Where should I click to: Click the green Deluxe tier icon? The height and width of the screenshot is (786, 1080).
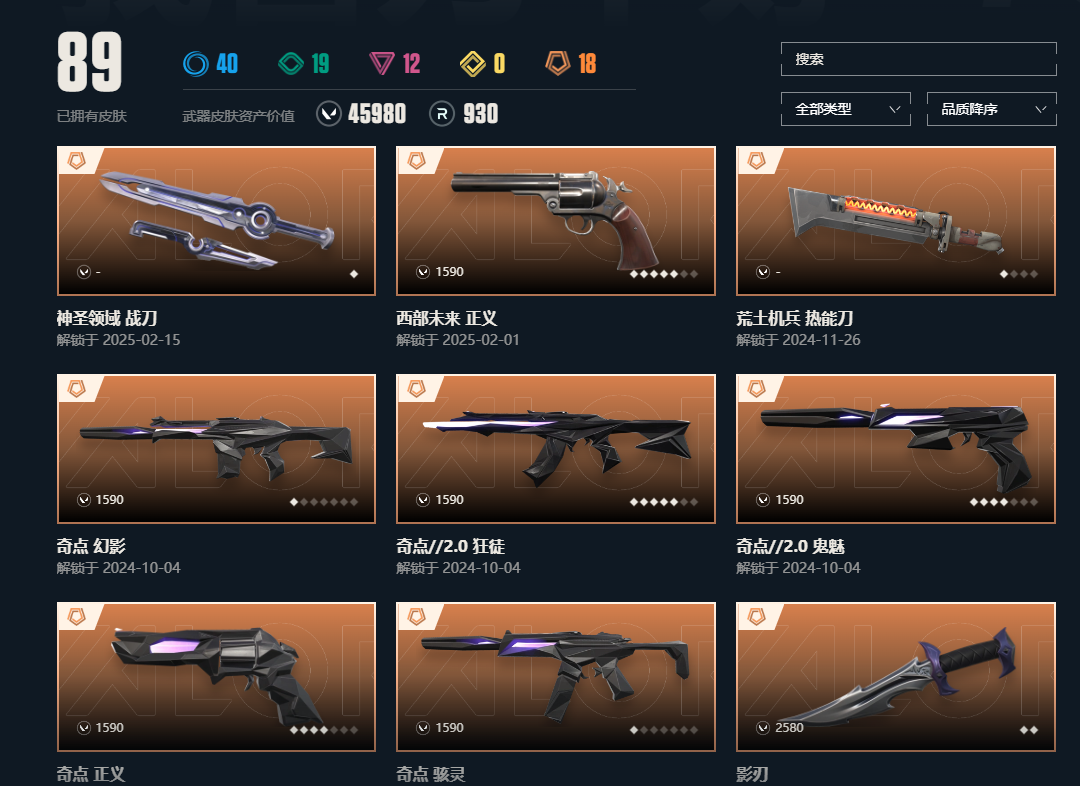pos(291,63)
